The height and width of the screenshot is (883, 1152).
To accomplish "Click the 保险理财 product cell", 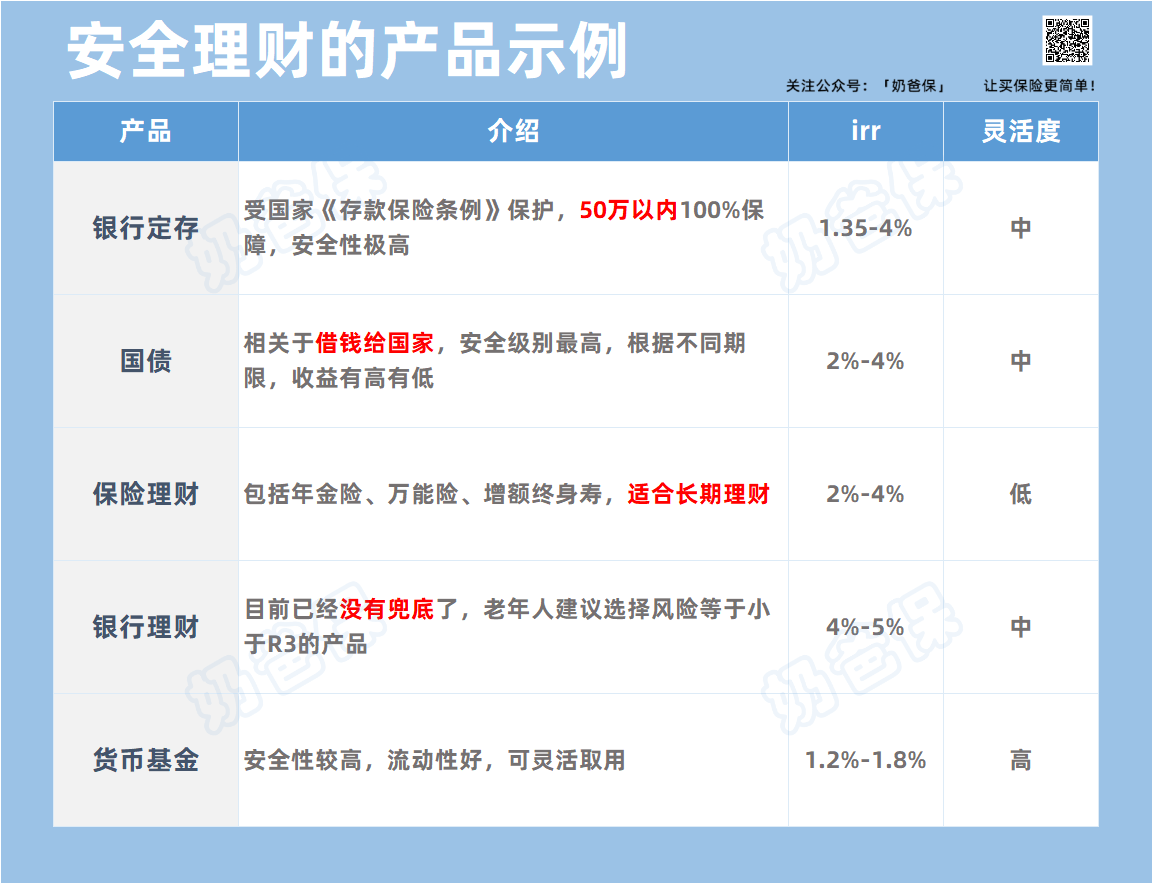I will [146, 494].
